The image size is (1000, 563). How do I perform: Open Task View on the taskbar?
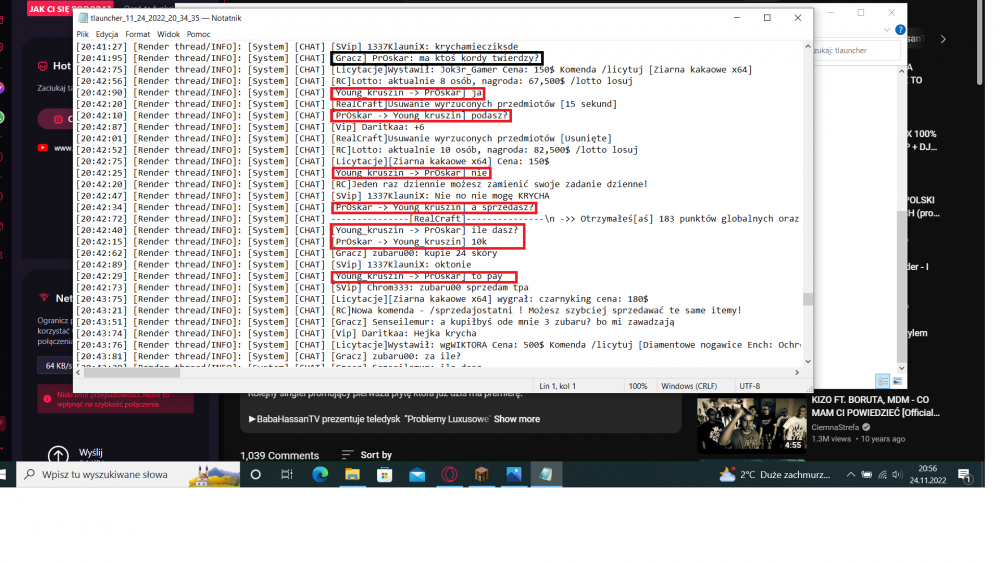pyautogui.click(x=287, y=475)
